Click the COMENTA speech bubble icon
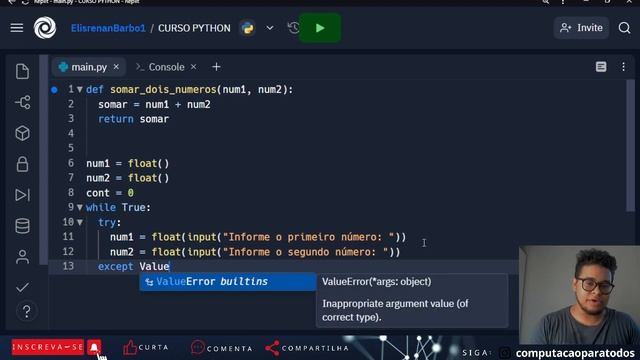The image size is (640, 360). pos(198,347)
